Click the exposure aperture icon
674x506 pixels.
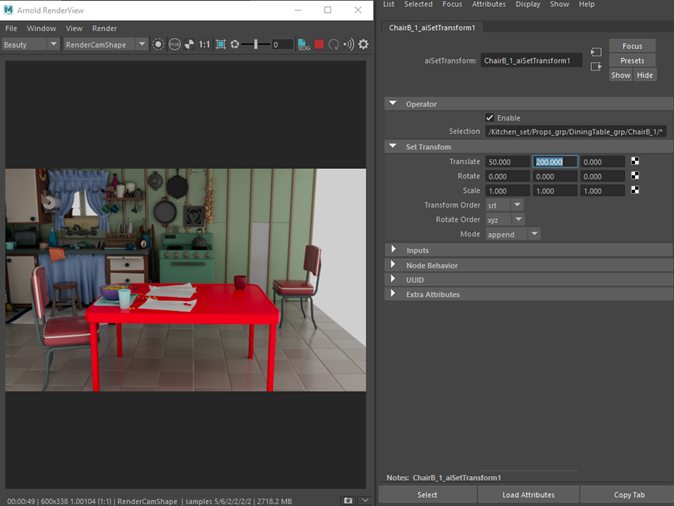235,44
